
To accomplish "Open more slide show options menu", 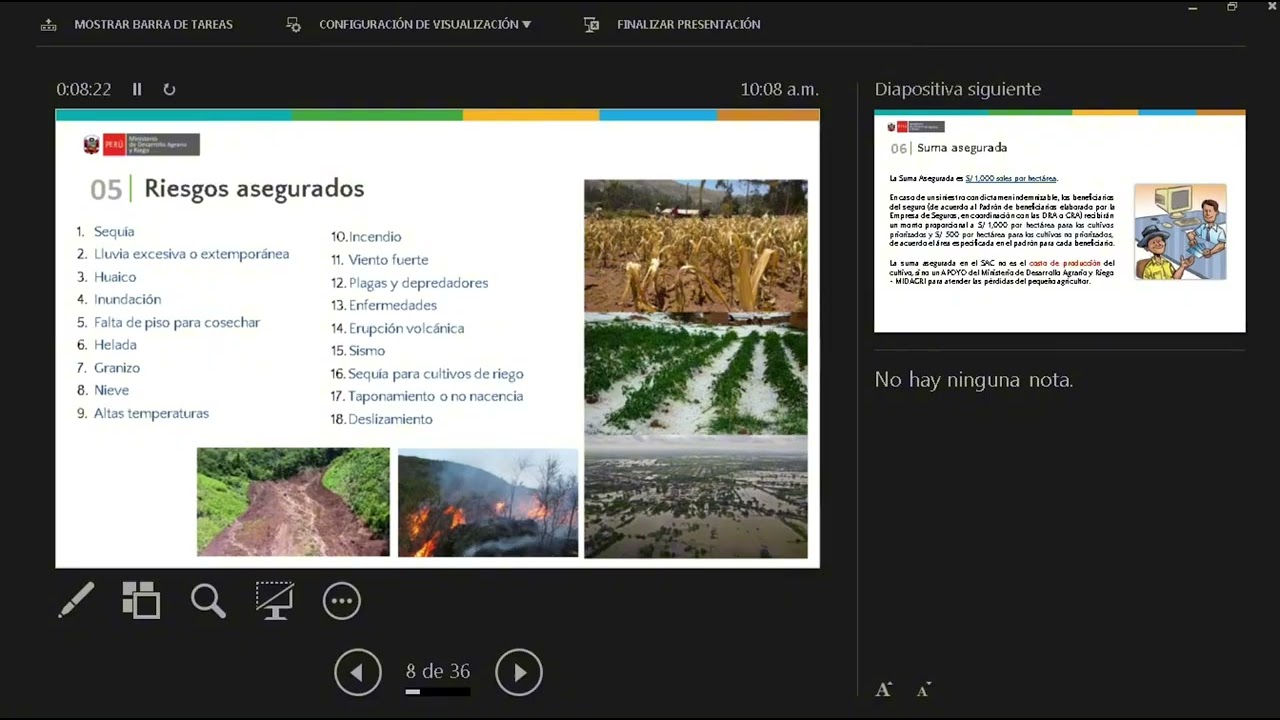I will [342, 601].
